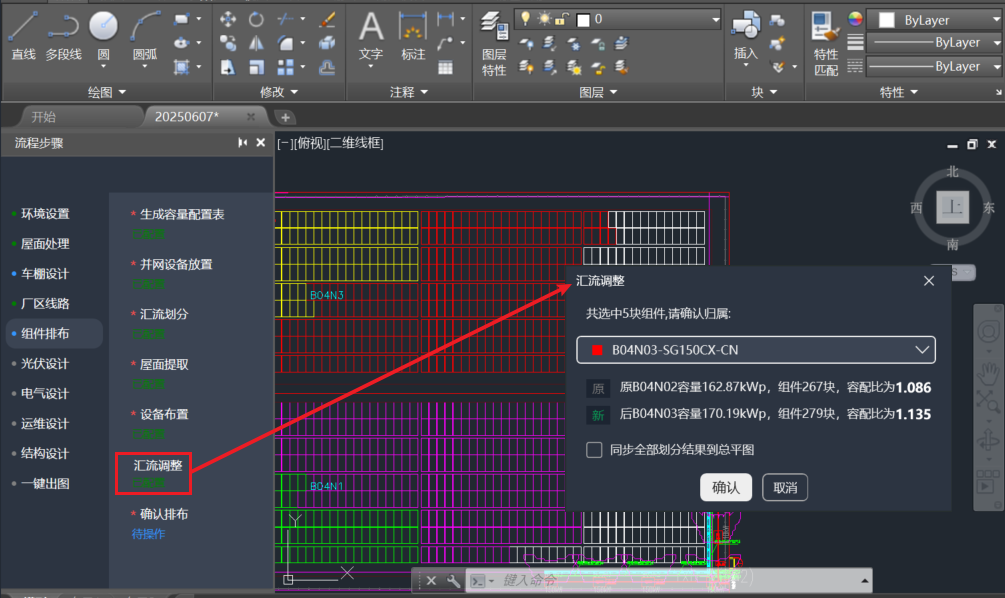
Task: Add a new drawing tab with the plus button
Action: 285,117
